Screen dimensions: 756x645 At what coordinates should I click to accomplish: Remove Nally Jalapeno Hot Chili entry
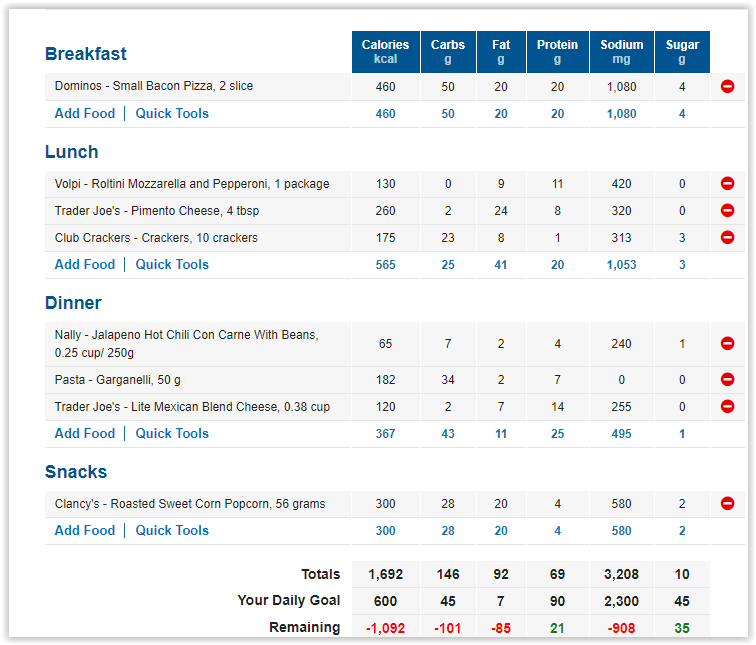point(727,344)
